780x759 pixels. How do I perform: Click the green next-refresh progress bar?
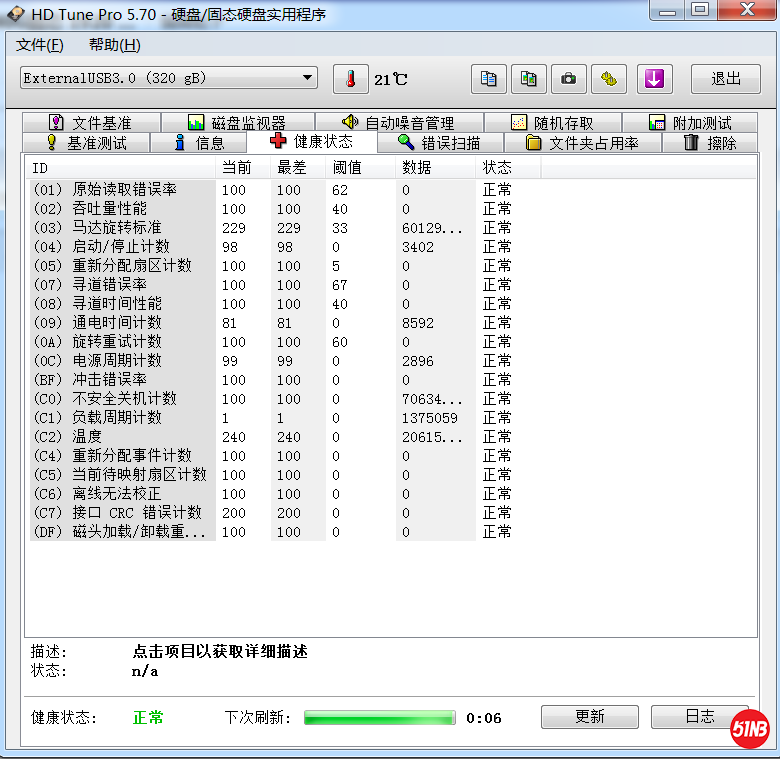(379, 718)
